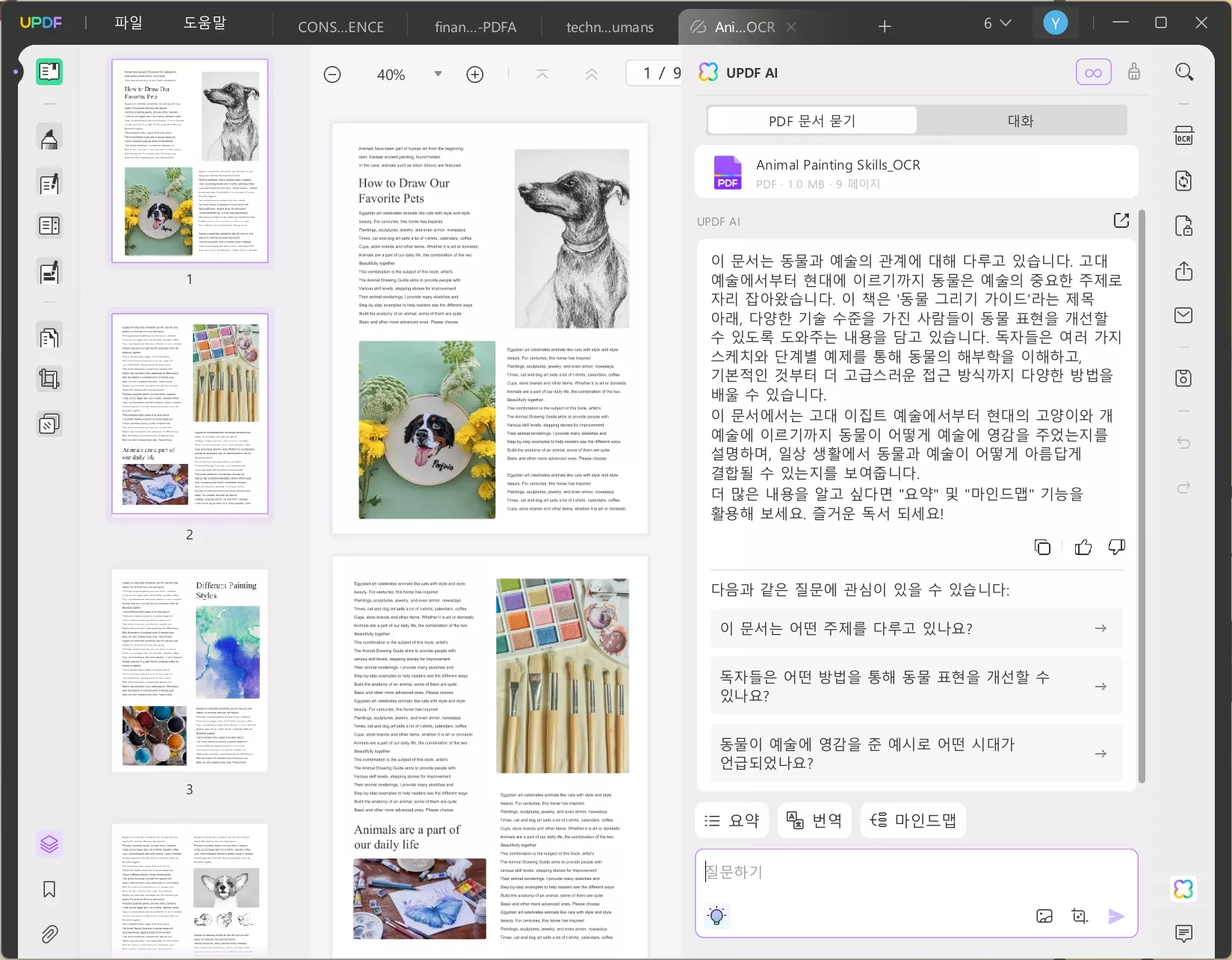Click the thumbs up feedback icon

pos(1083,547)
